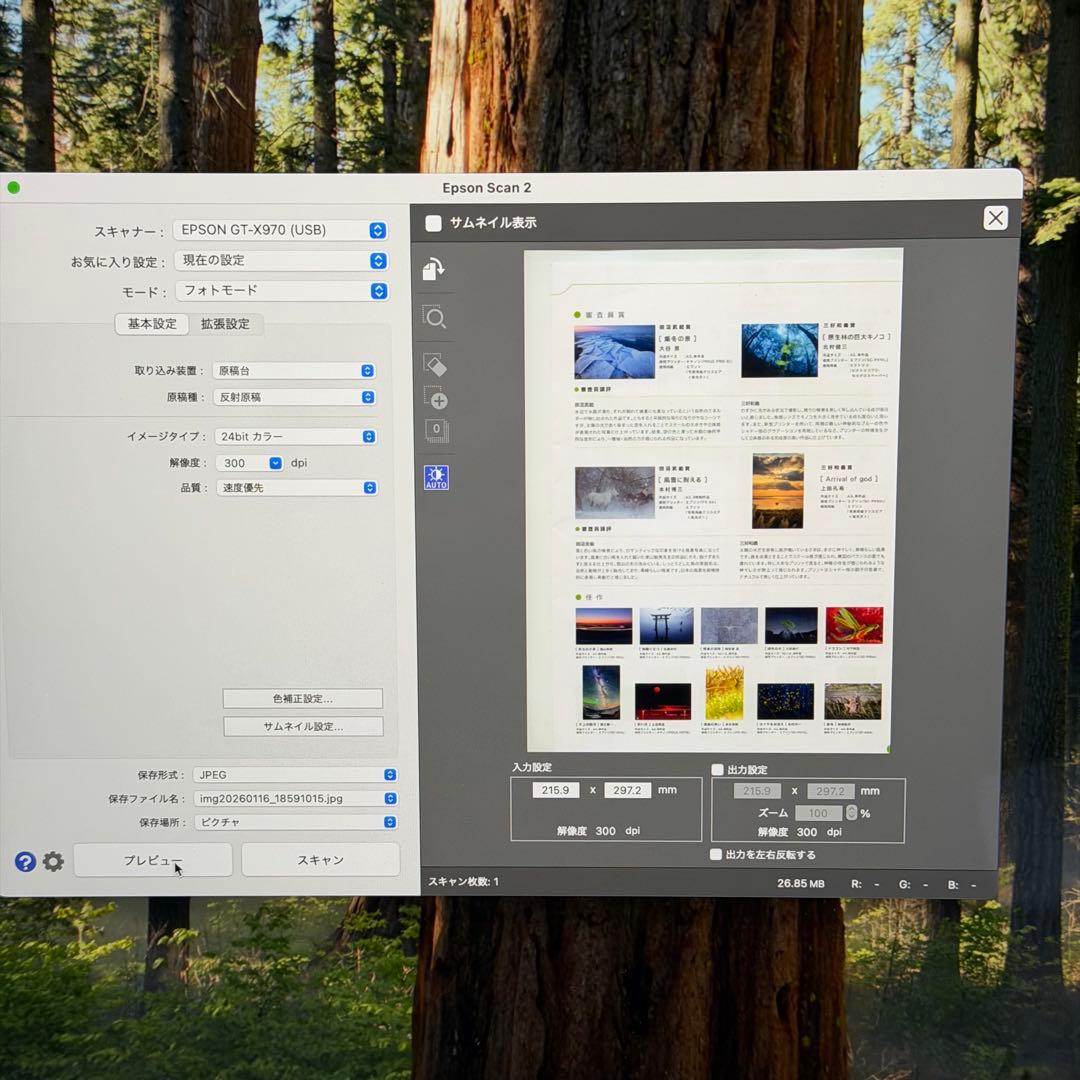Enable 出力を左右反転する checkbox
1080x1080 pixels.
tap(715, 854)
